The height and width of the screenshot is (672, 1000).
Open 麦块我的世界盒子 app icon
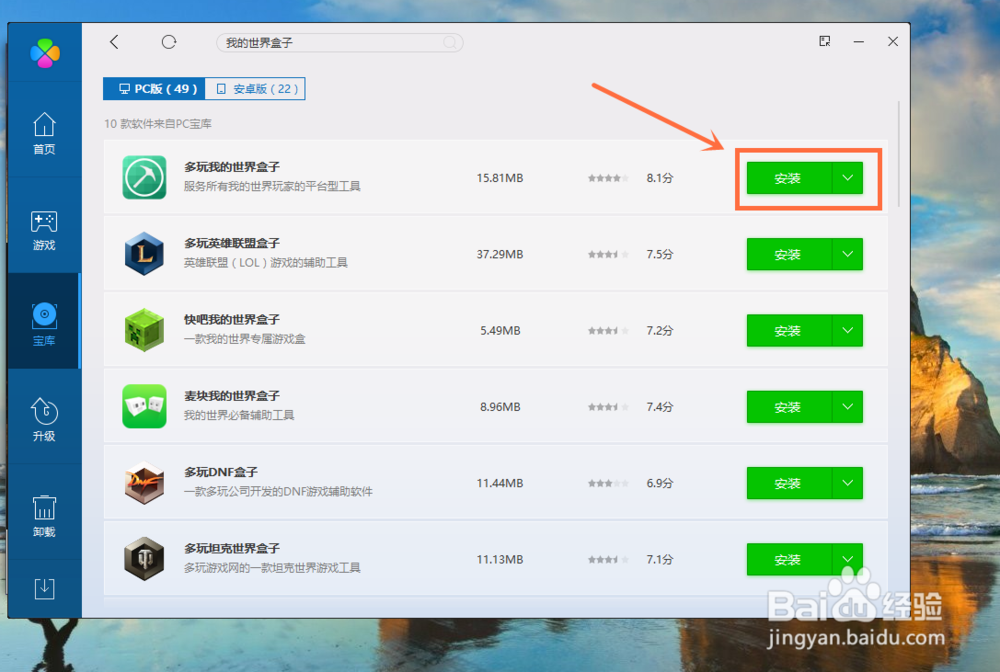[144, 406]
